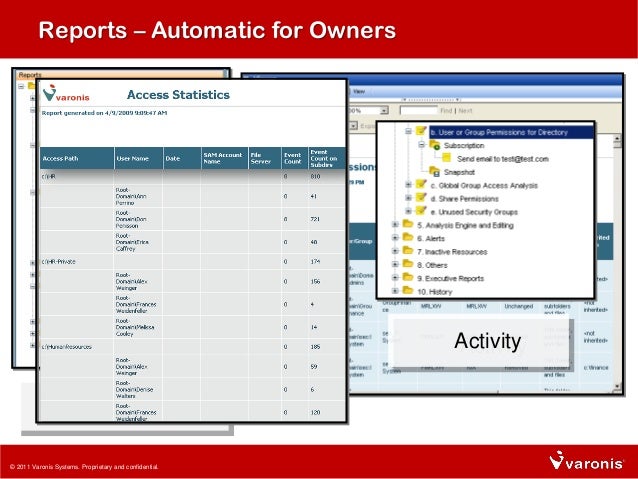
Task: Click the Erica Caffrey user name cell
Action: (139, 242)
